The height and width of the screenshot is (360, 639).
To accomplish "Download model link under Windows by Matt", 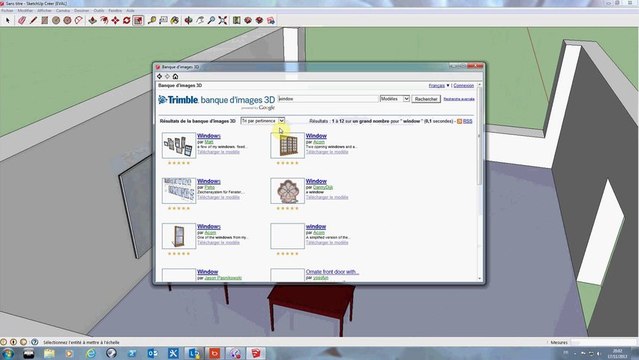I will click(218, 152).
